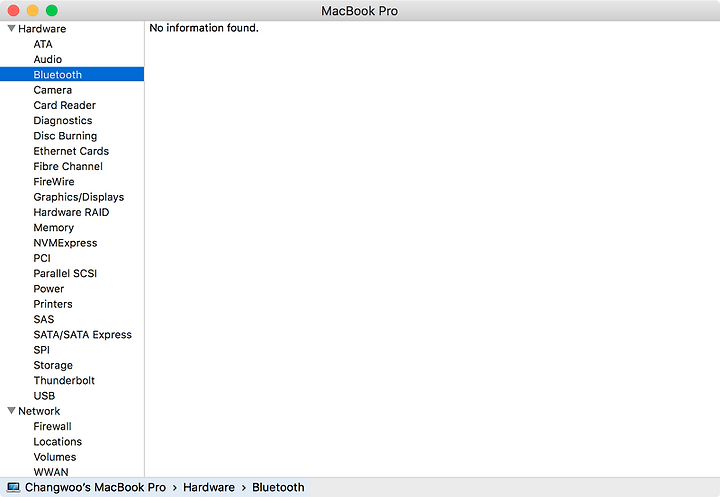Zoom the window with the green button
This screenshot has height=497, width=720.
tap(52, 10)
